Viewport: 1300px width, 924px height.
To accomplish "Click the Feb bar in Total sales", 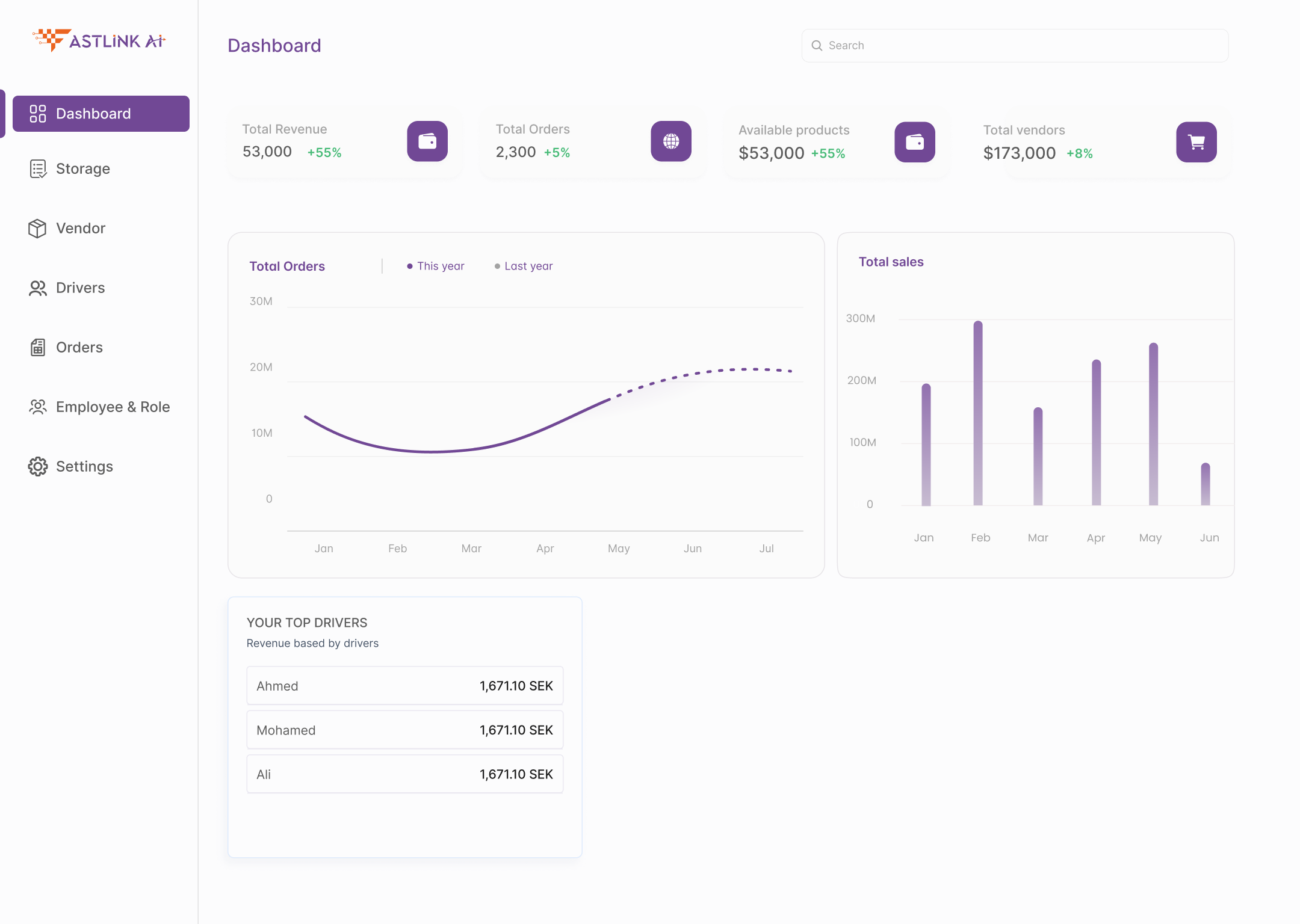I will (x=978, y=413).
